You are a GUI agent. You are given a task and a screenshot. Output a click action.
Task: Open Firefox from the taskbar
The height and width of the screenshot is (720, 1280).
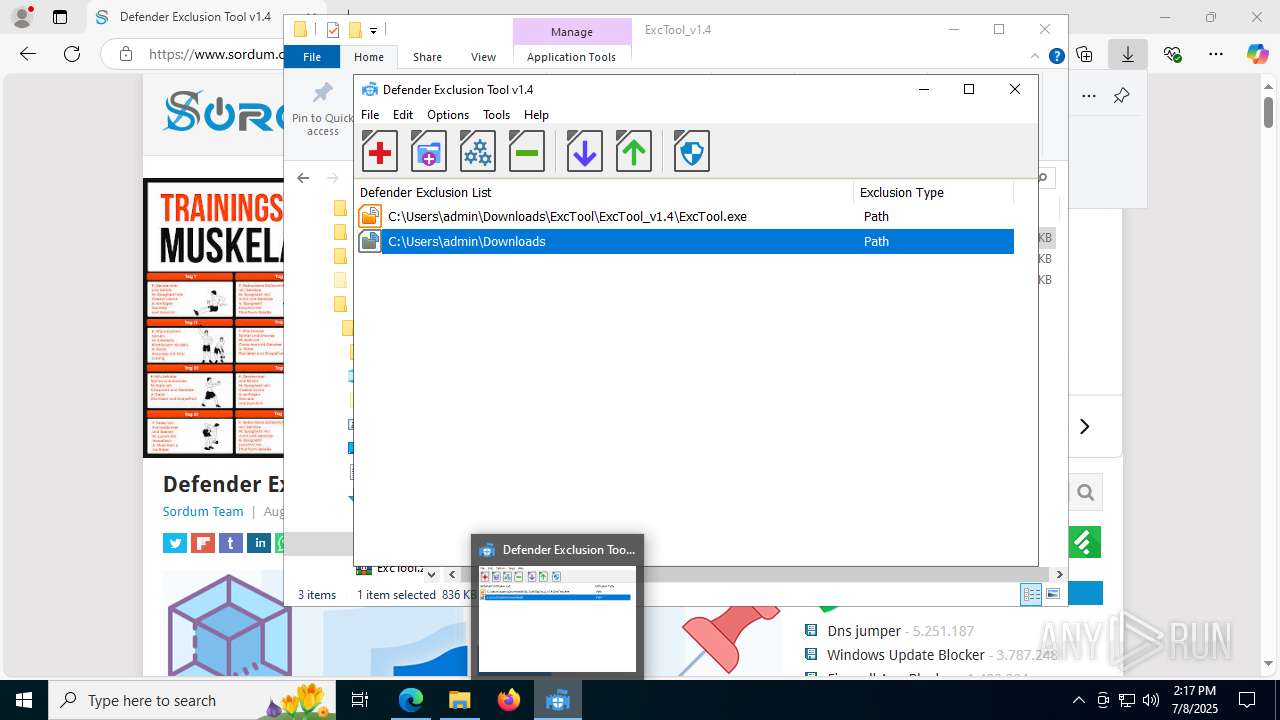[x=509, y=700]
